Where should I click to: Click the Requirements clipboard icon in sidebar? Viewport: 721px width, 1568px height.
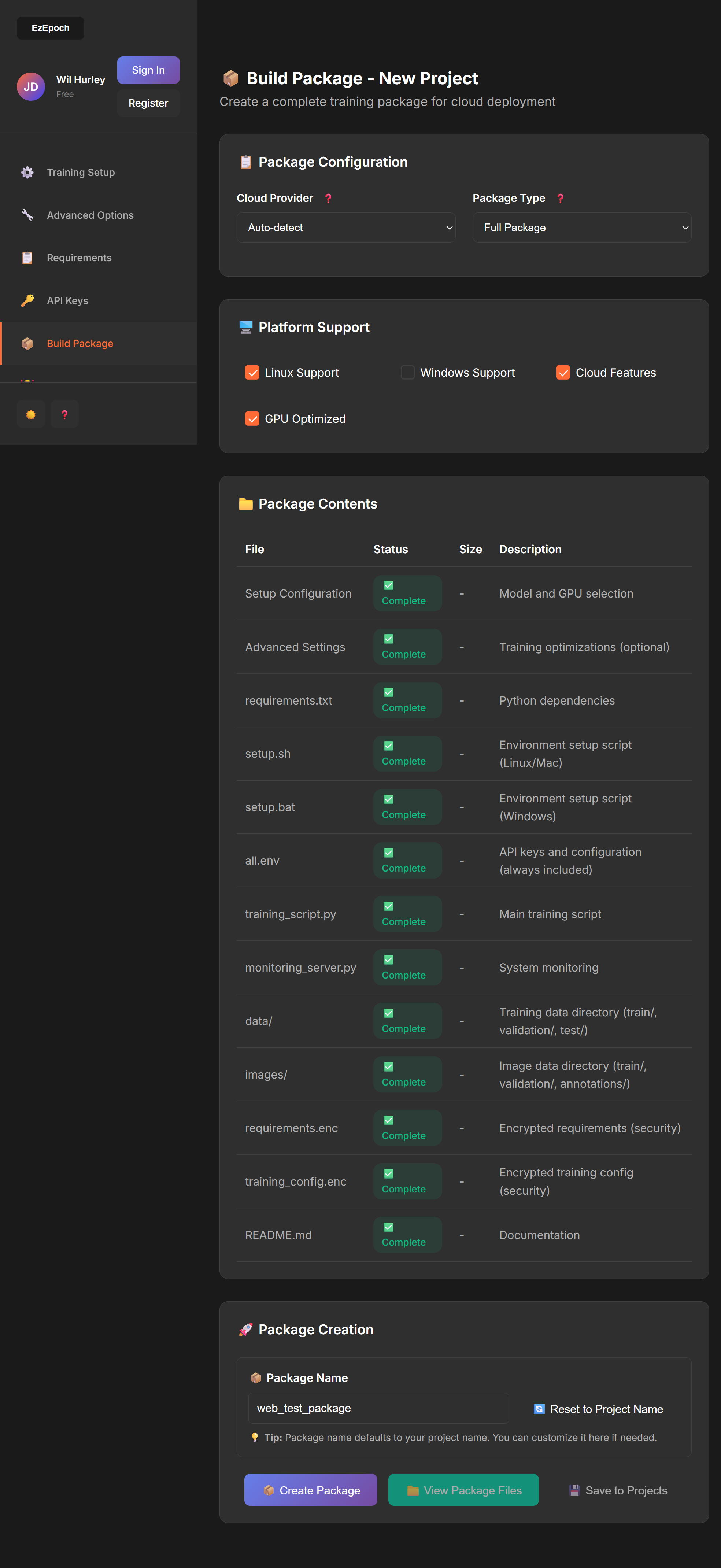27,258
